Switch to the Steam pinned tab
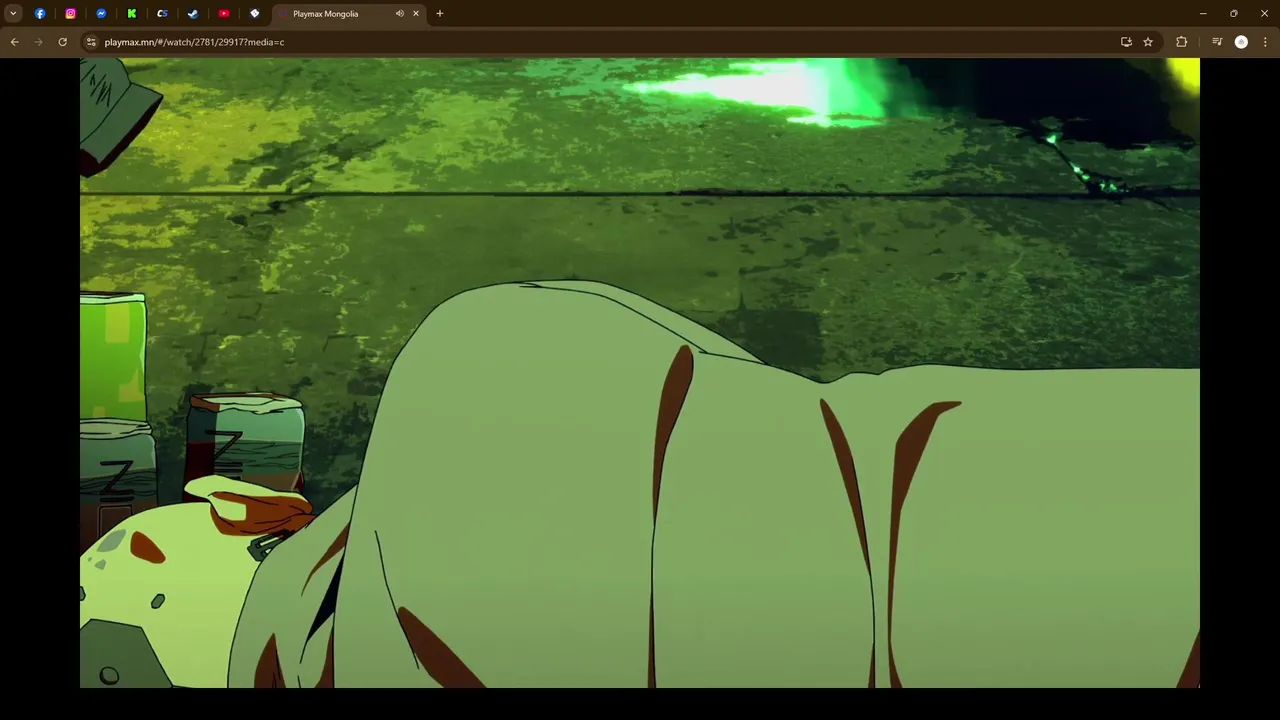1280x720 pixels. 193,14
